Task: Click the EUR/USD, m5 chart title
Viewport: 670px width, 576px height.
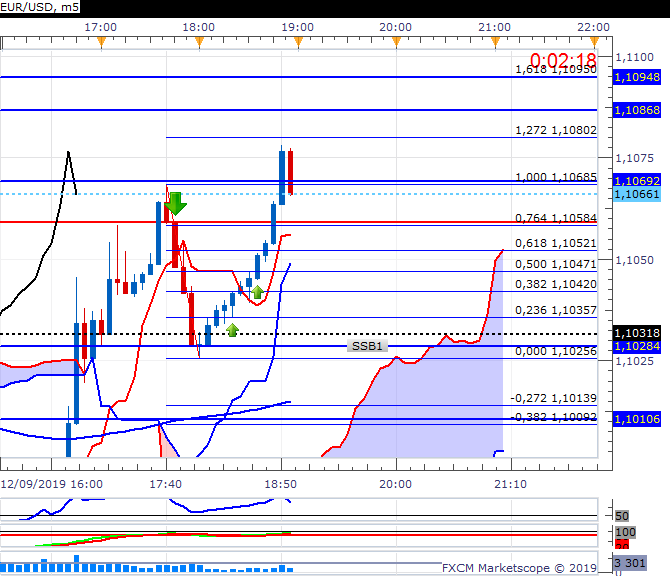Action: coord(39,7)
